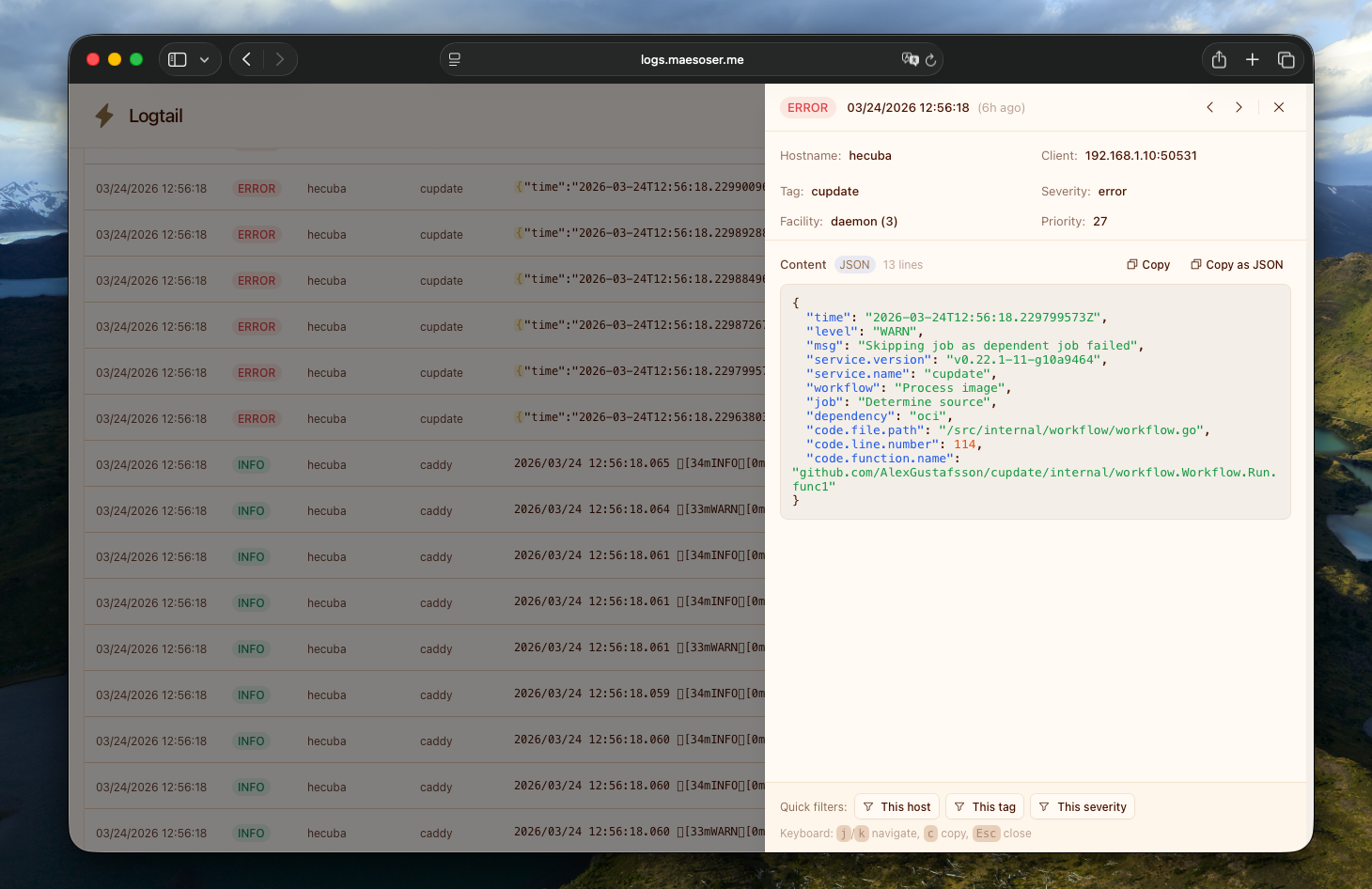Open the caddy INFO row at 12:56:18.065
Screen dimensions: 1372x889
click(425, 464)
